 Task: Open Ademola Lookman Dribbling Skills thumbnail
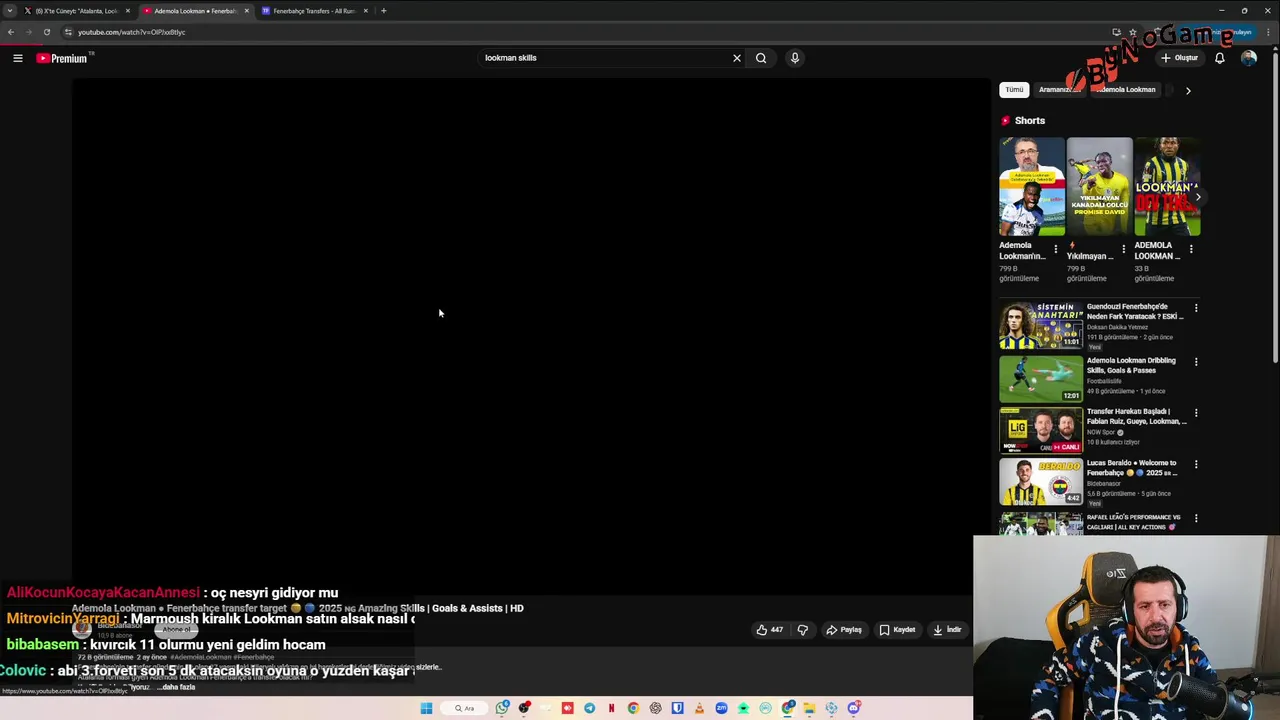tap(1041, 378)
